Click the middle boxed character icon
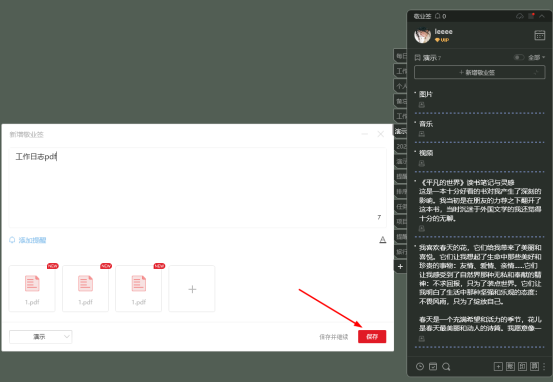 522,366
